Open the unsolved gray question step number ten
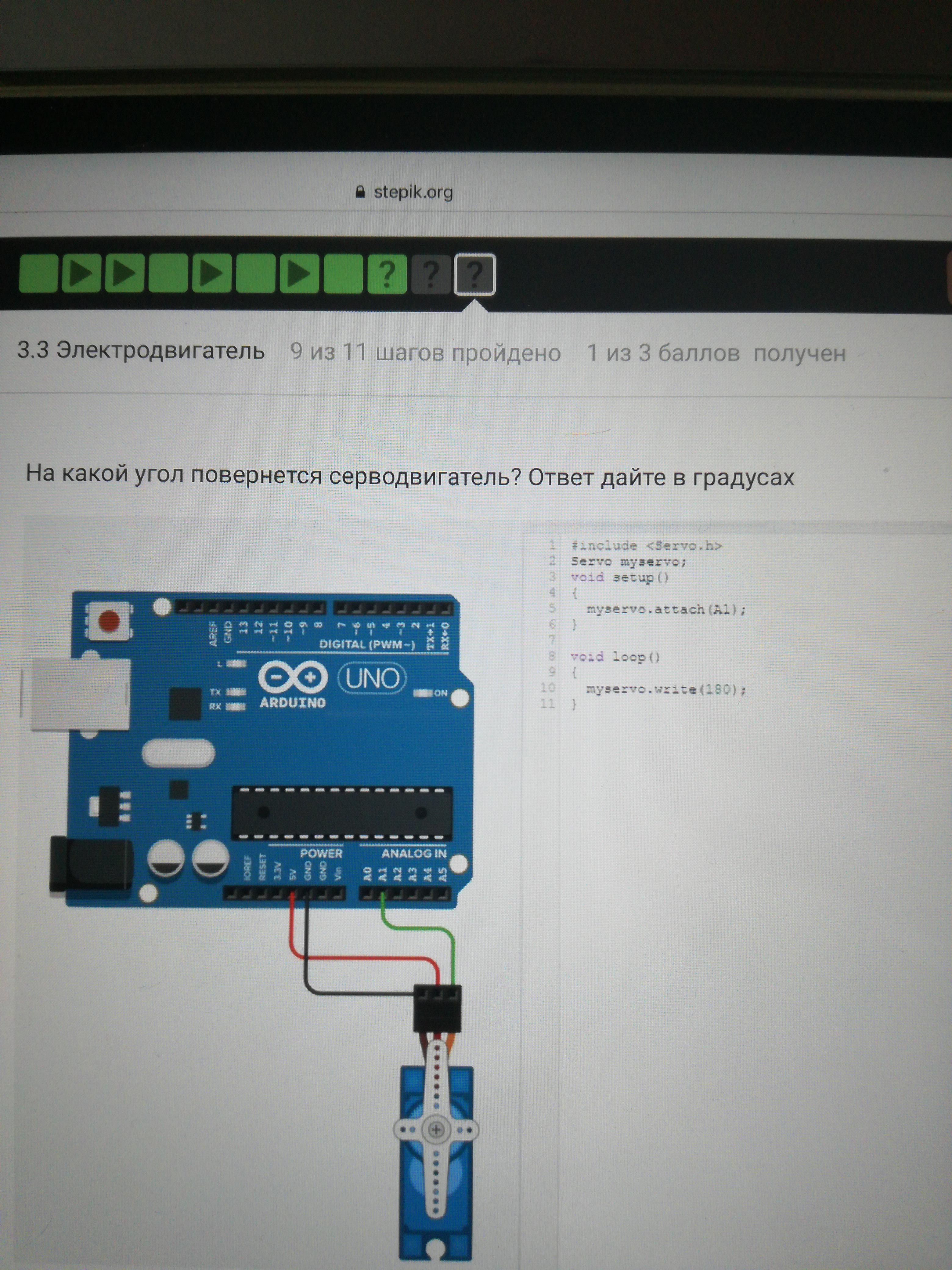 [430, 274]
